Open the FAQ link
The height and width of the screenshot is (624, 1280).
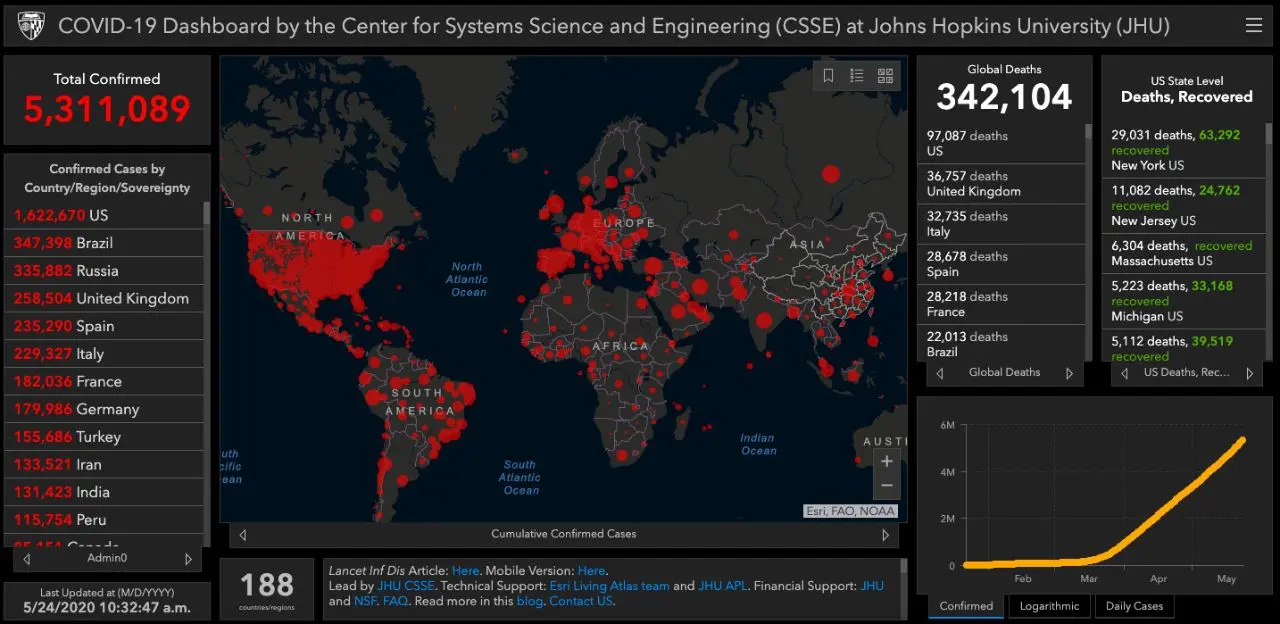(x=395, y=601)
